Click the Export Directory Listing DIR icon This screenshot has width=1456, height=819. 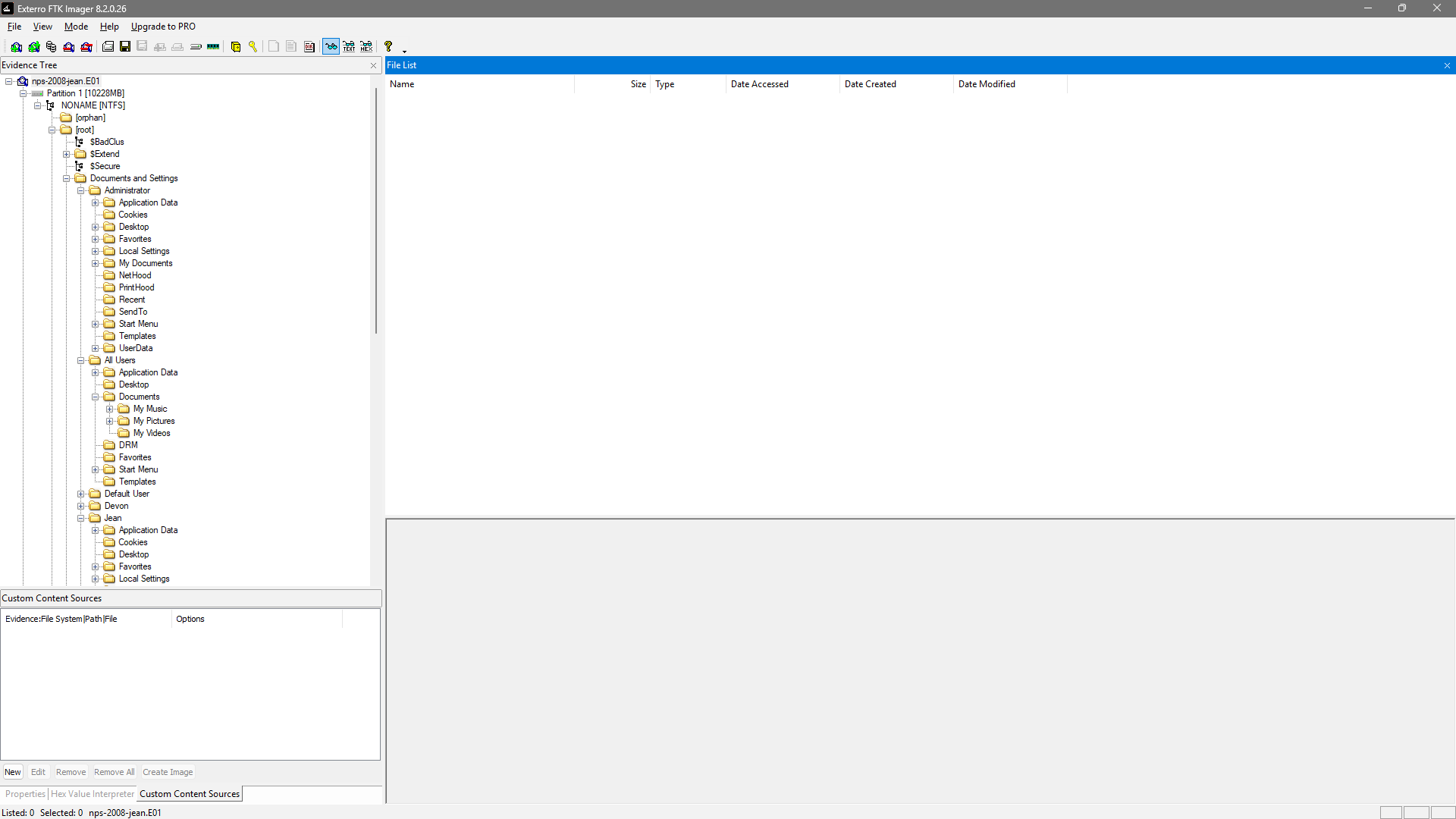[x=309, y=47]
